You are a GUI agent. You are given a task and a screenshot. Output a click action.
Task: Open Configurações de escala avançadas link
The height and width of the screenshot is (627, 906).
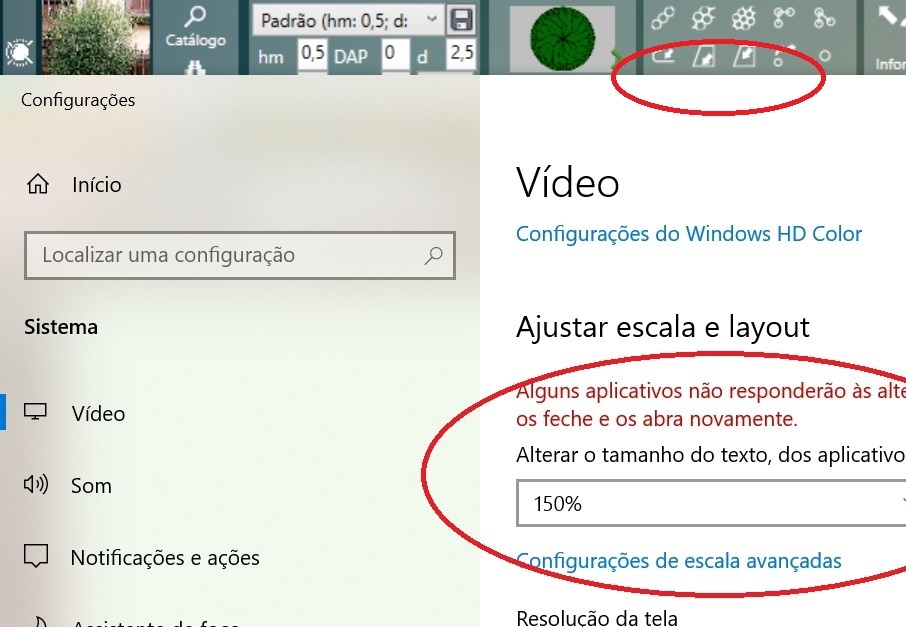(x=678, y=561)
